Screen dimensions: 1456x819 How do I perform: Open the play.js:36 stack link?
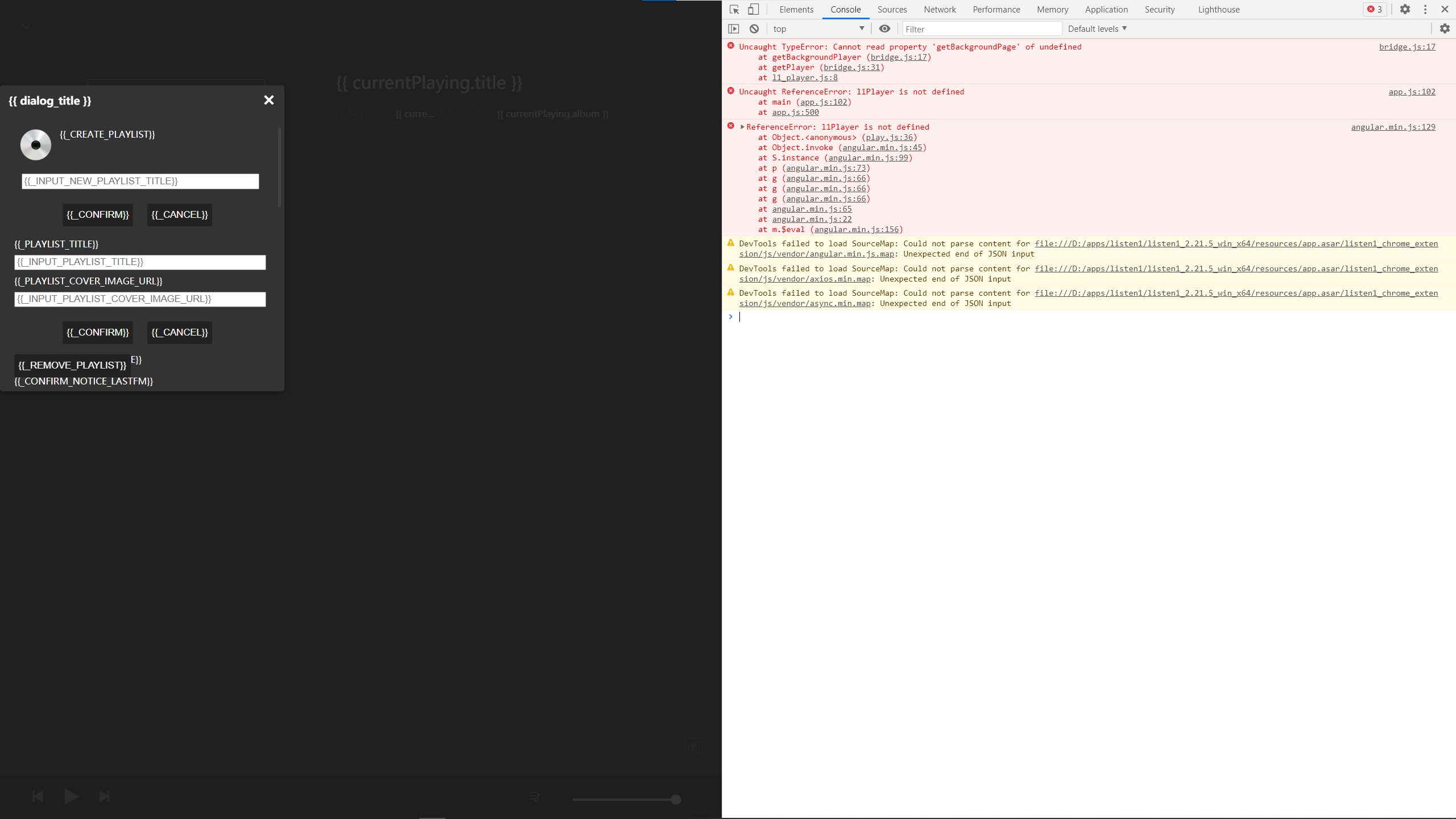point(890,137)
